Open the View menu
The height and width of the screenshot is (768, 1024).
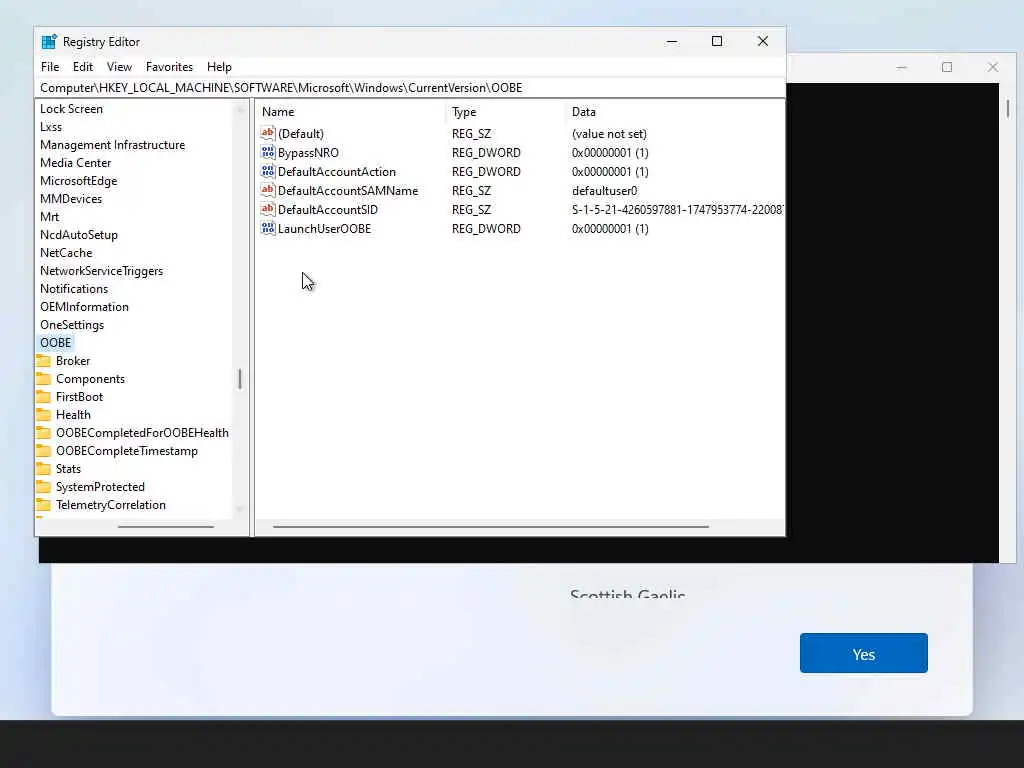click(x=119, y=67)
